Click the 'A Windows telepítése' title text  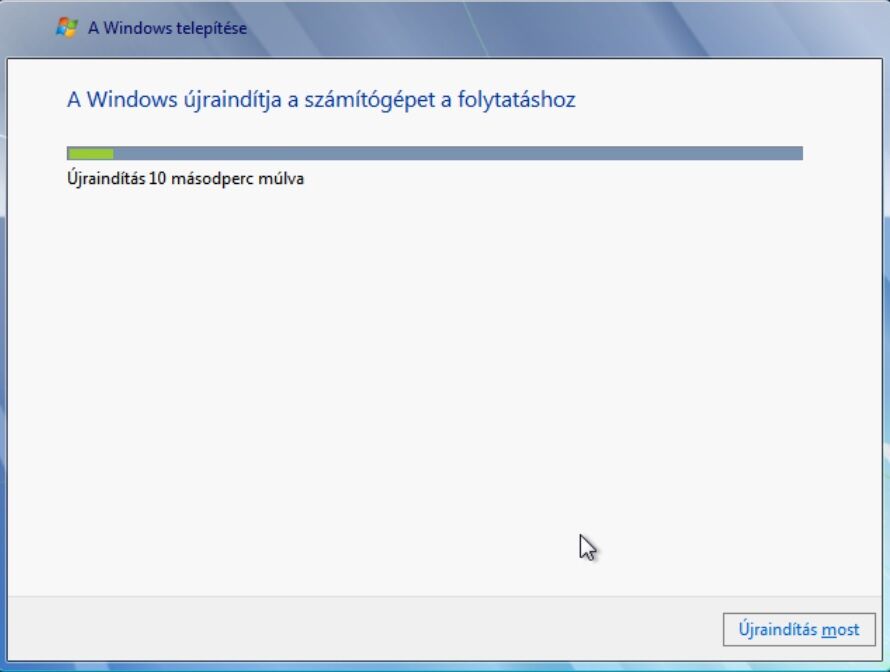(x=167, y=28)
